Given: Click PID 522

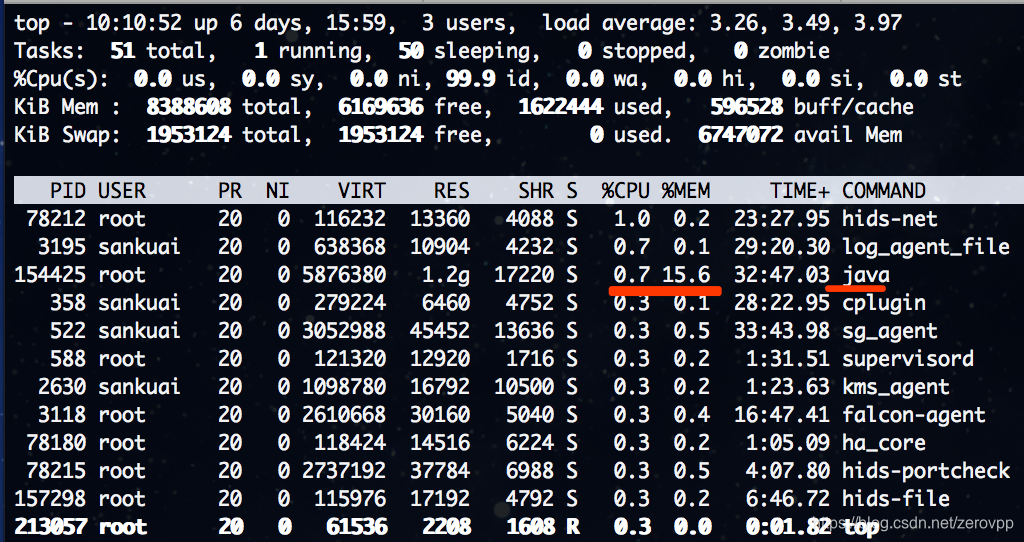Looking at the screenshot, I should (x=68, y=331).
